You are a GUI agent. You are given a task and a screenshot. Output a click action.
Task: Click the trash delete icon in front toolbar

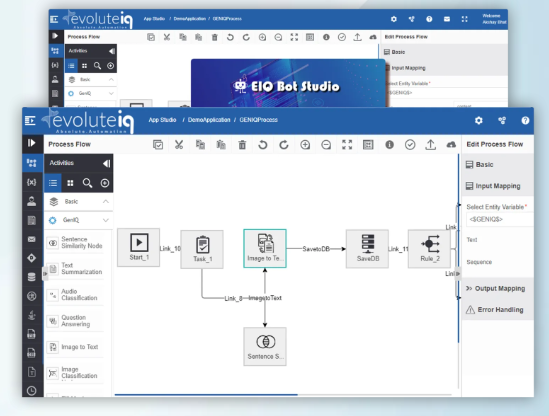click(x=242, y=144)
